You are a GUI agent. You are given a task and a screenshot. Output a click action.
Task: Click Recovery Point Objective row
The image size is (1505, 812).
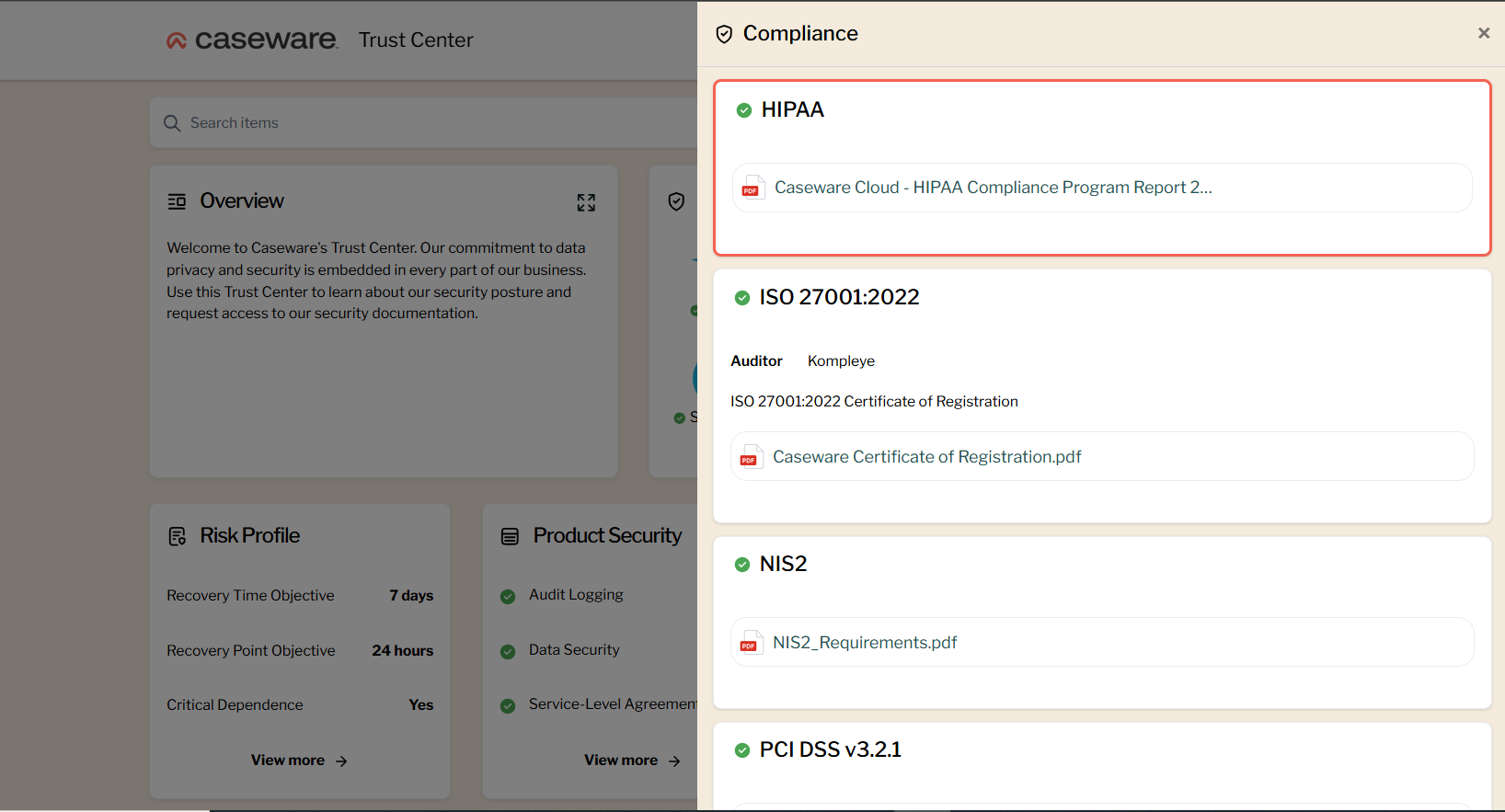300,651
